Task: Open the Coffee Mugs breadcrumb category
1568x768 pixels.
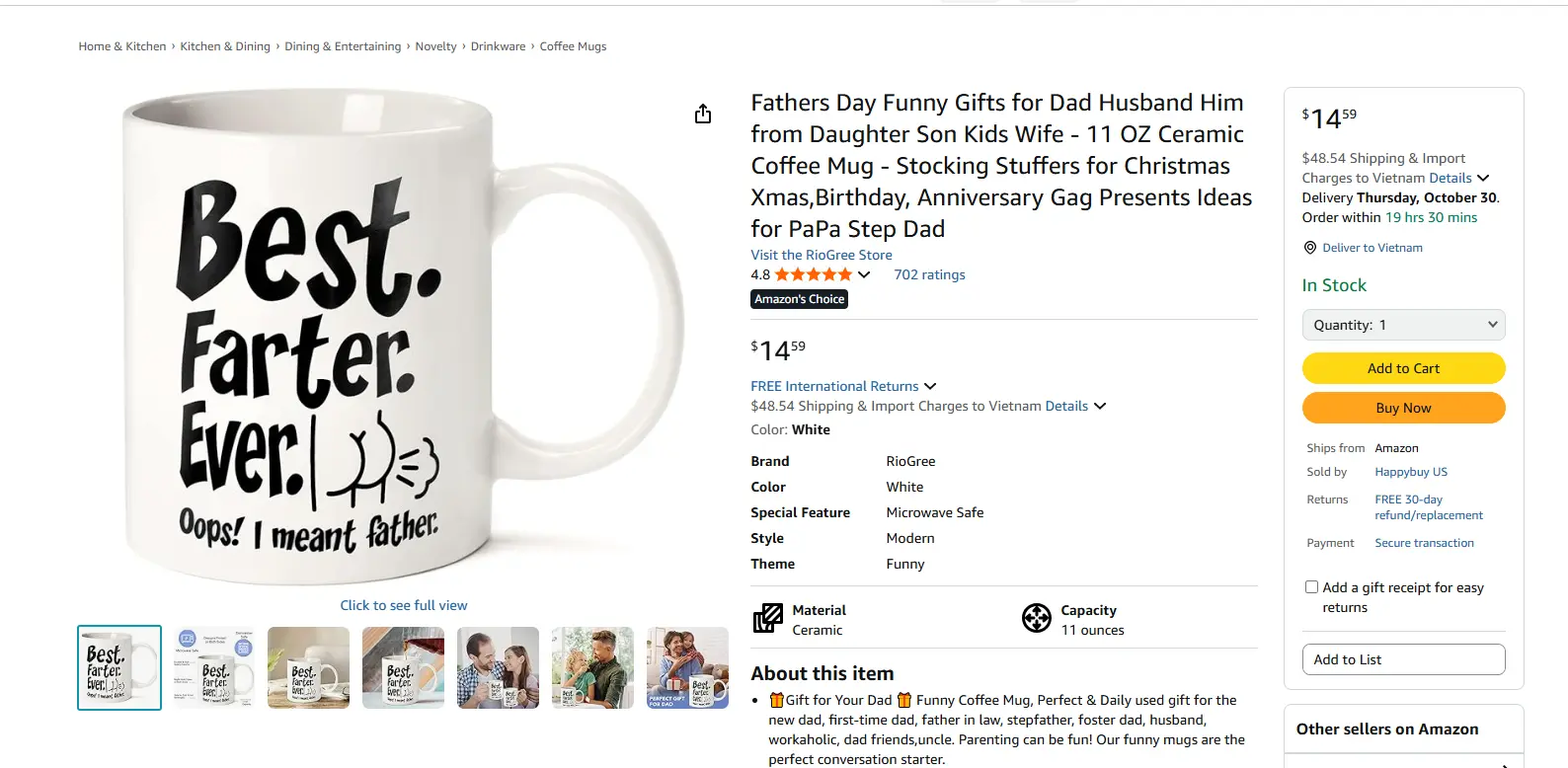Action: coord(573,45)
